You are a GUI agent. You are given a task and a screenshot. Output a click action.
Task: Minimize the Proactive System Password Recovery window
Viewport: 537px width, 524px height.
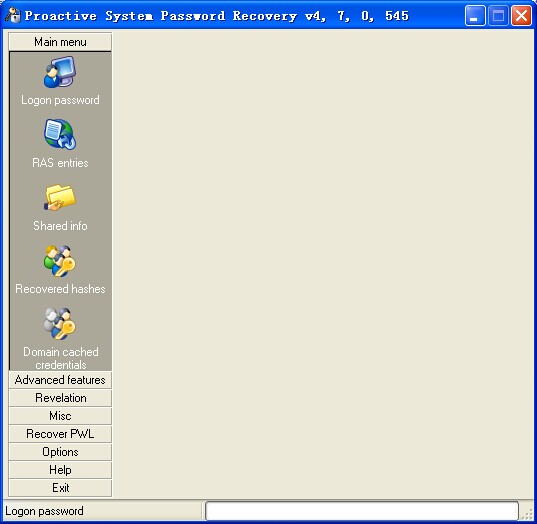(475, 16)
